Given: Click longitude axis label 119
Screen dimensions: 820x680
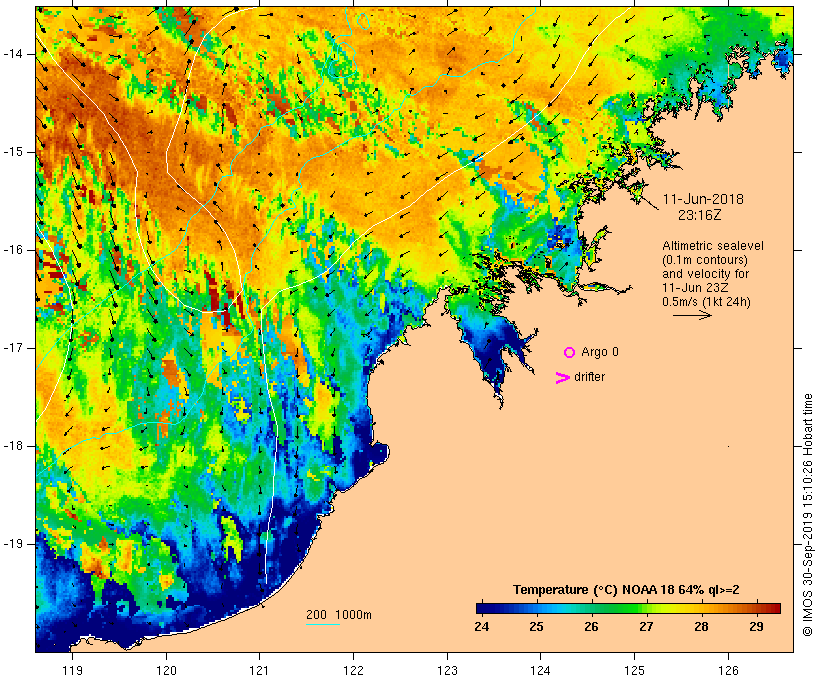Looking at the screenshot, I should (72, 671).
